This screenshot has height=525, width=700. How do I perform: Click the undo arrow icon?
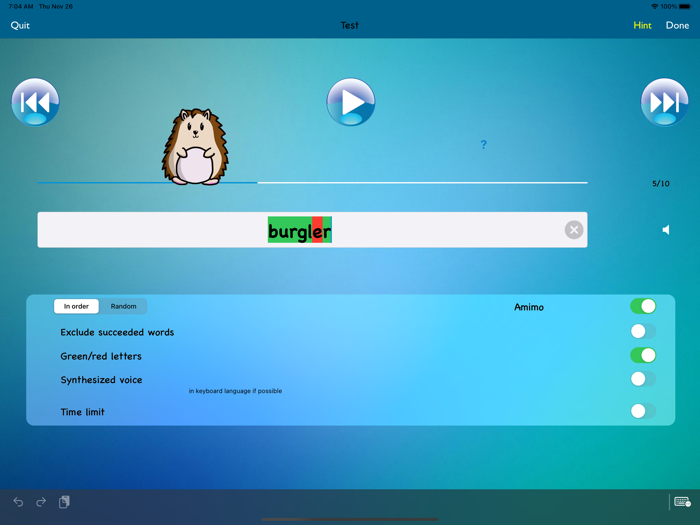[18, 502]
